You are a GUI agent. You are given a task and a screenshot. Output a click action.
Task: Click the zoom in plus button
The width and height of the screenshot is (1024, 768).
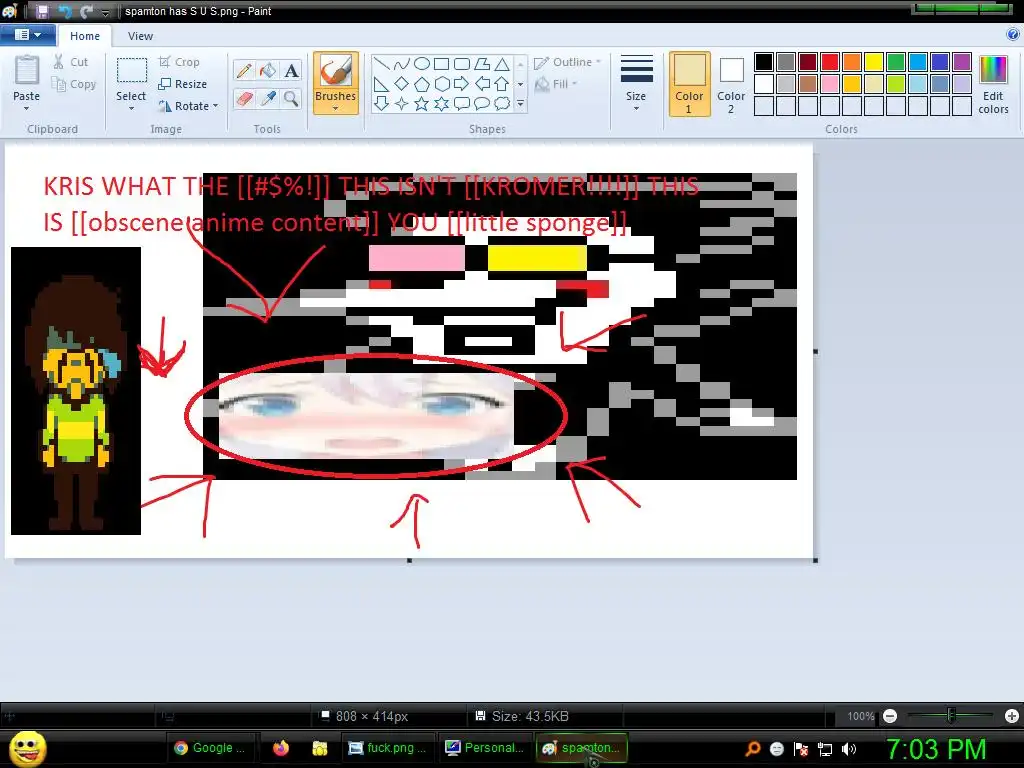[1012, 716]
